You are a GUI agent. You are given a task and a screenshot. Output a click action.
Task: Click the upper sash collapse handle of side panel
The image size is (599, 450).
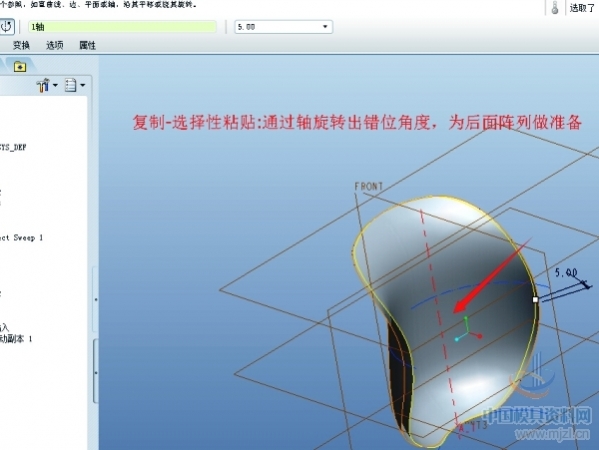(96, 299)
